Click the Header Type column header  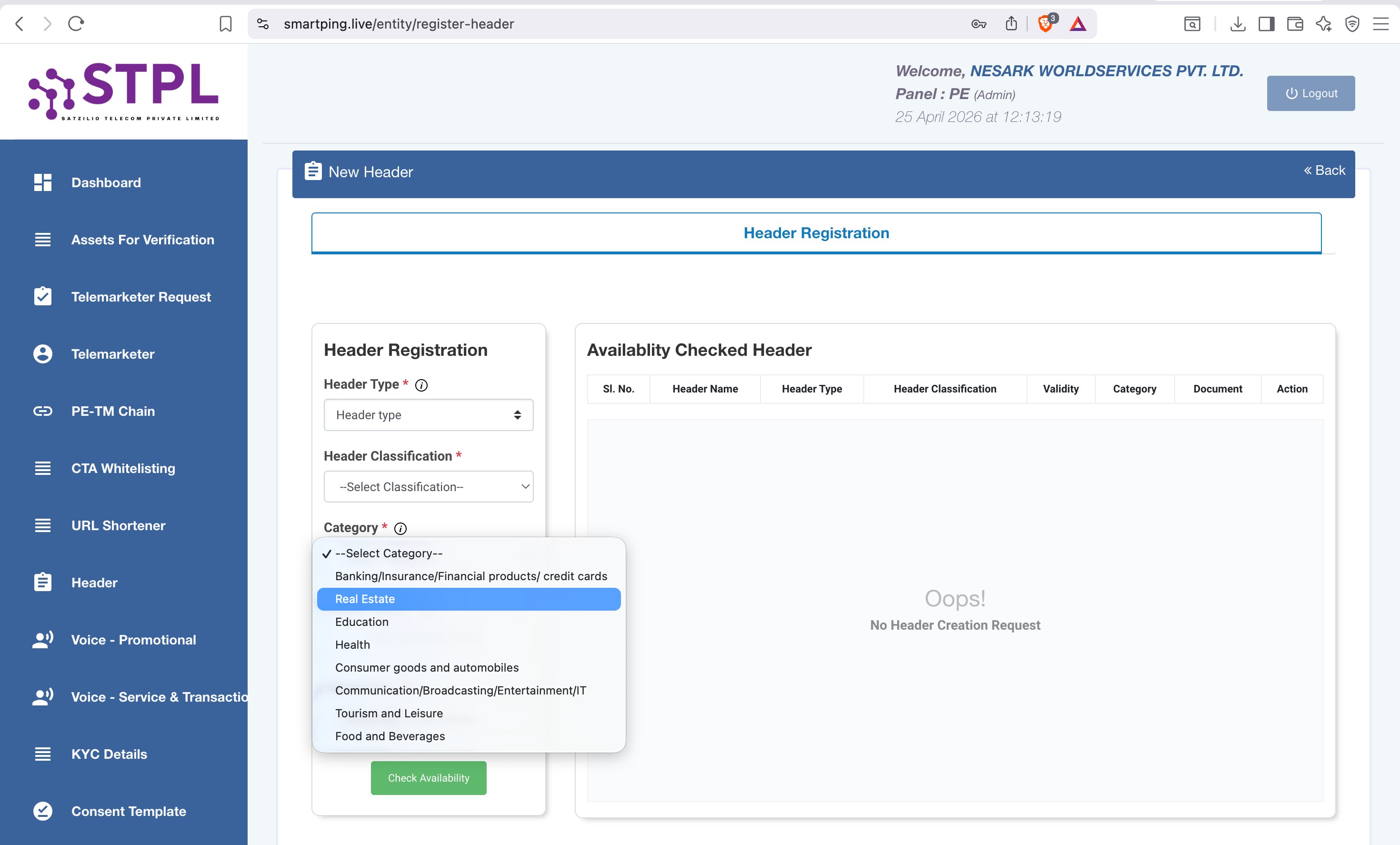point(812,389)
